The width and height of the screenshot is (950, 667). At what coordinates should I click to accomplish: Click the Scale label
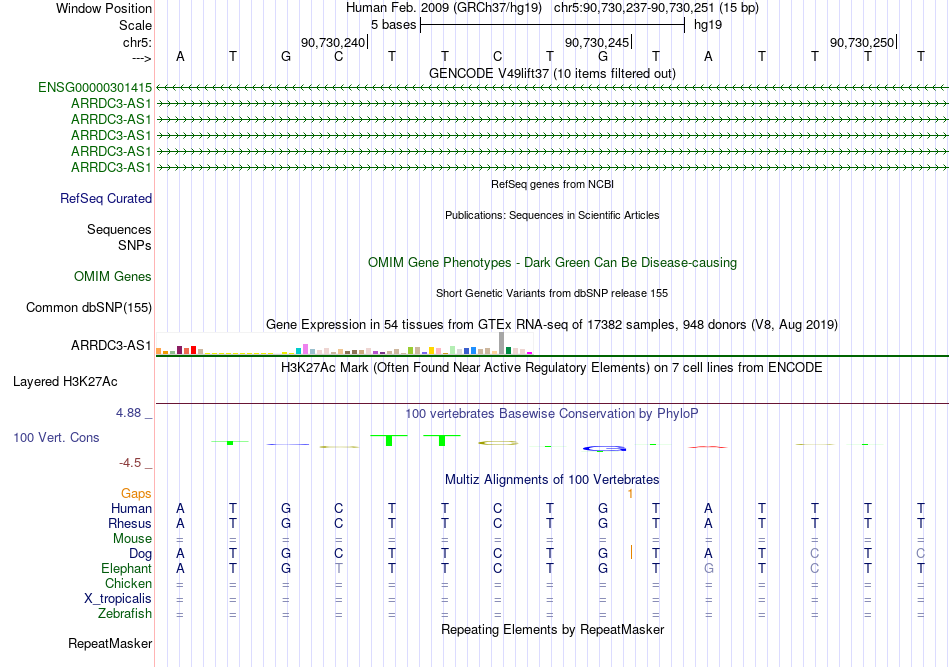[x=136, y=25]
